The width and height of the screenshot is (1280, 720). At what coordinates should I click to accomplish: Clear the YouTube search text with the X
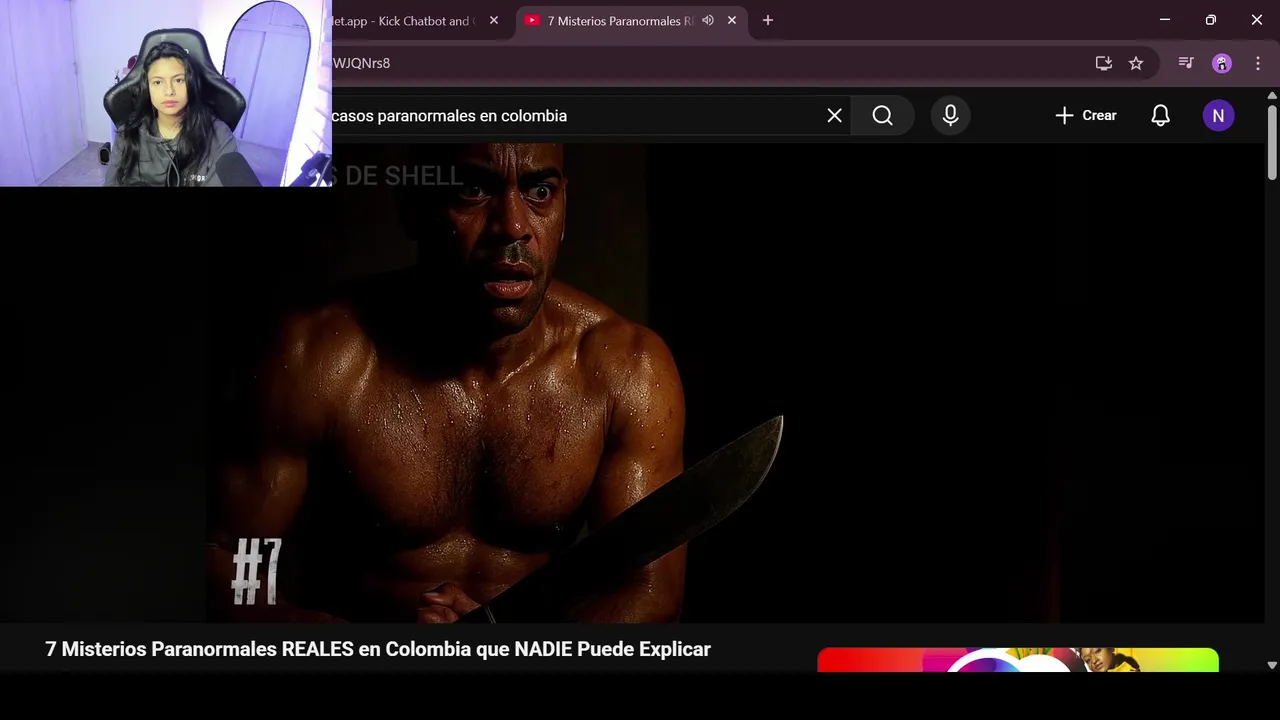point(835,116)
